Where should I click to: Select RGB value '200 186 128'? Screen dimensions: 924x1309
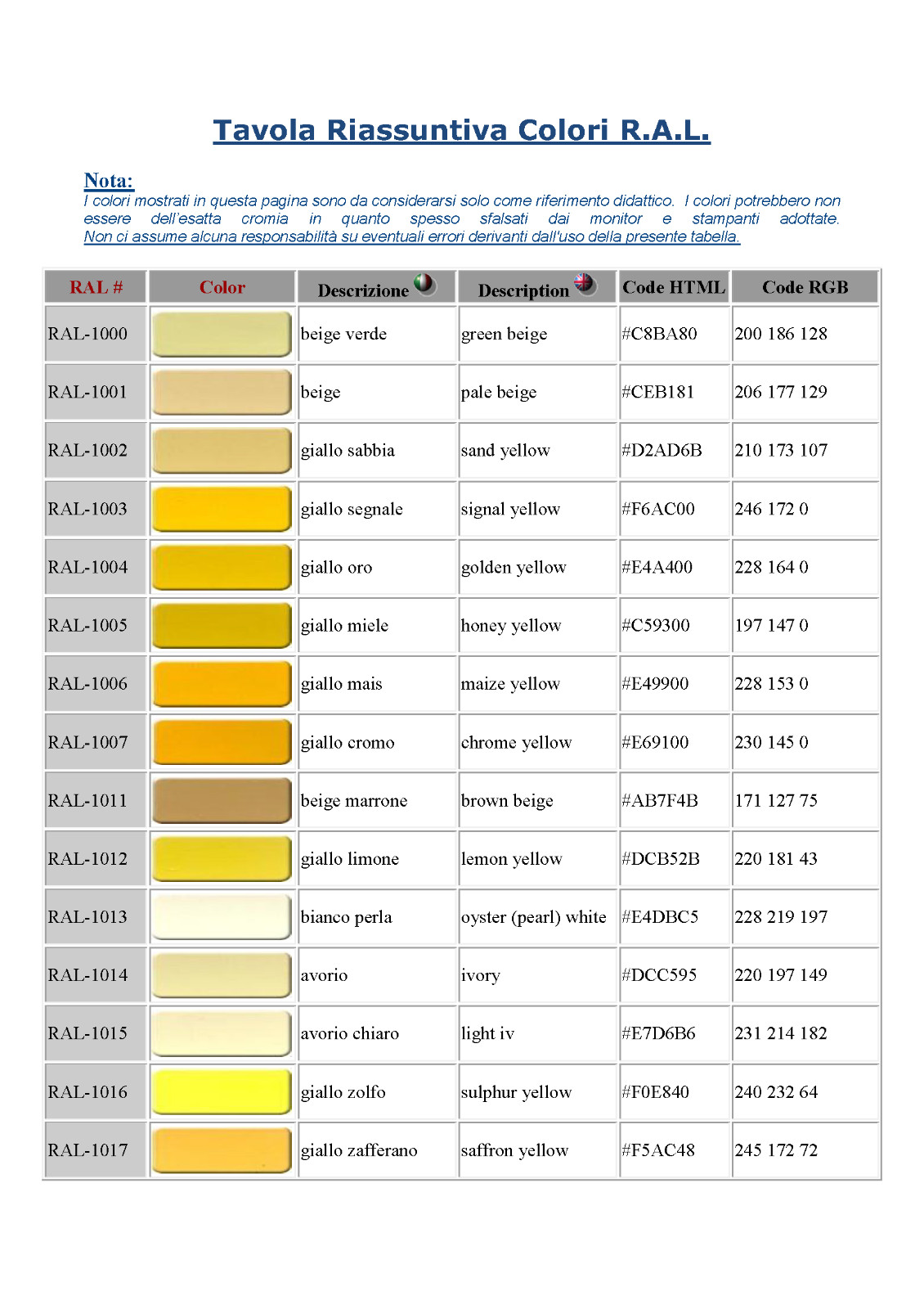pyautogui.click(x=781, y=334)
